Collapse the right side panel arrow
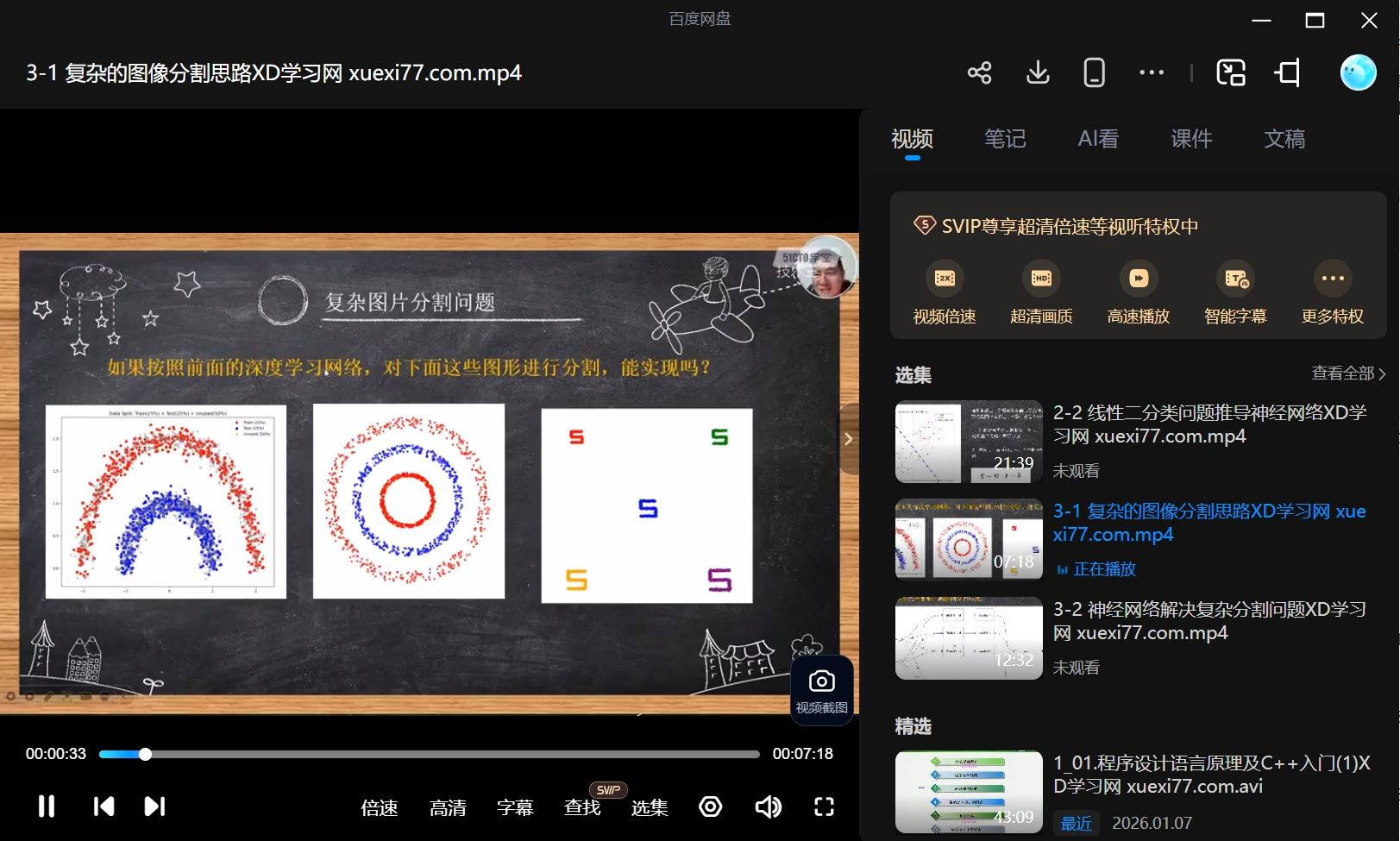 pyautogui.click(x=849, y=439)
